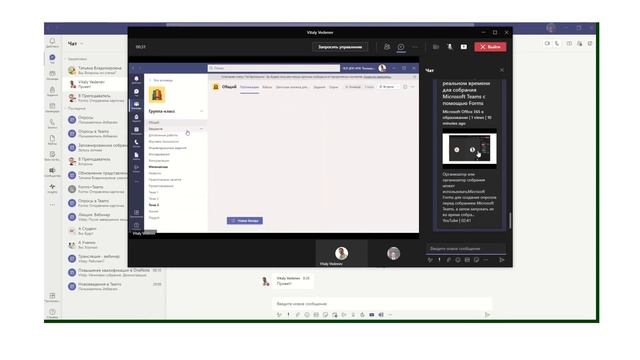Toggle camera in meeting toolbar

pyautogui.click(x=436, y=47)
